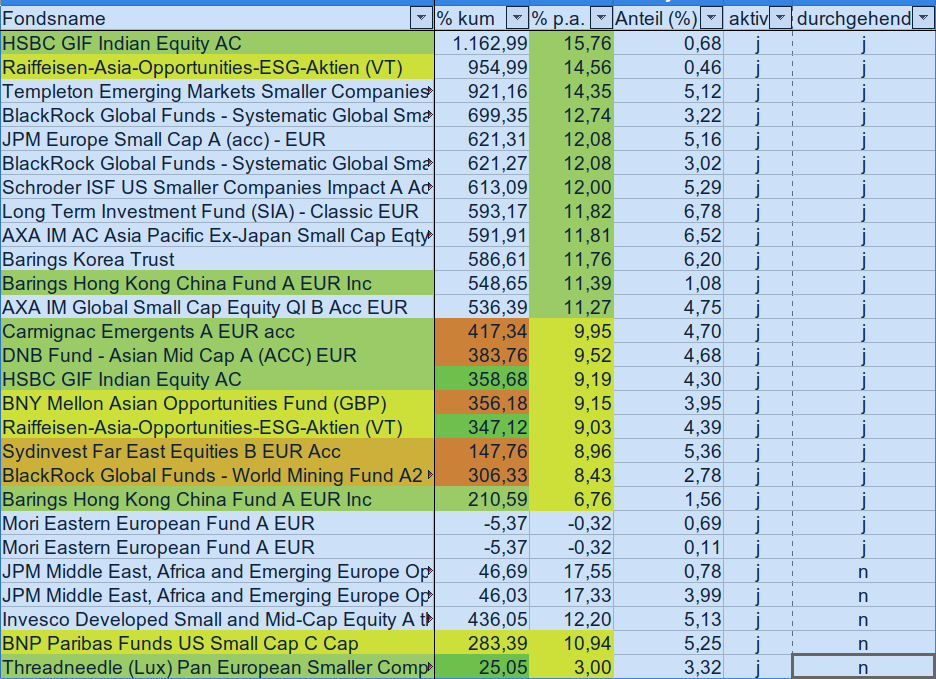Select HSBC GIF Indian Equity AC in the 1.162,99 row
This screenshot has width=936, height=679.
click(x=217, y=43)
